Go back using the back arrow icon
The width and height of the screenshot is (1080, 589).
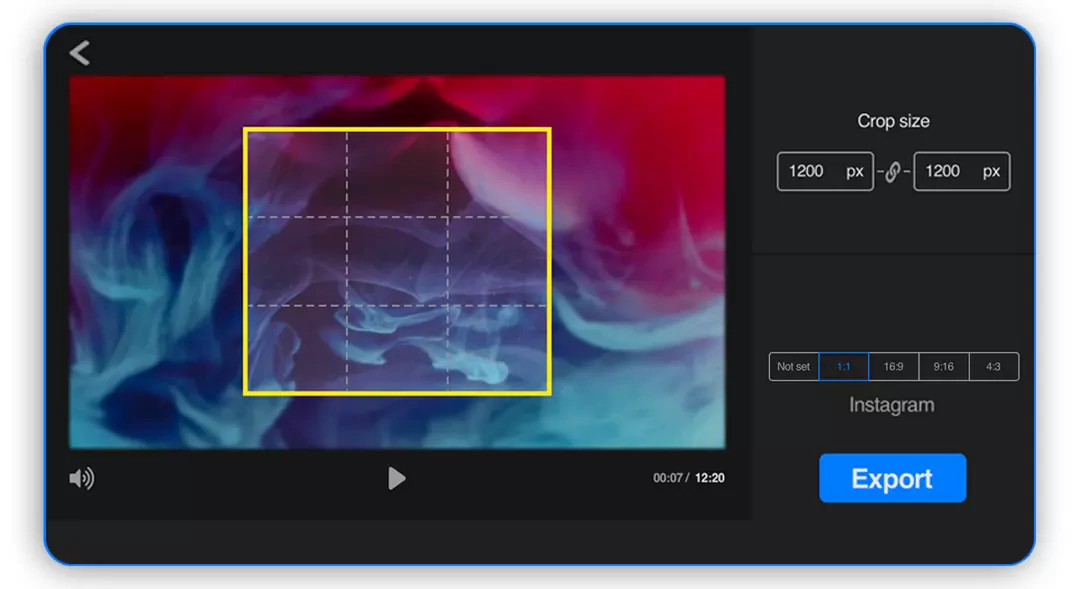click(80, 52)
